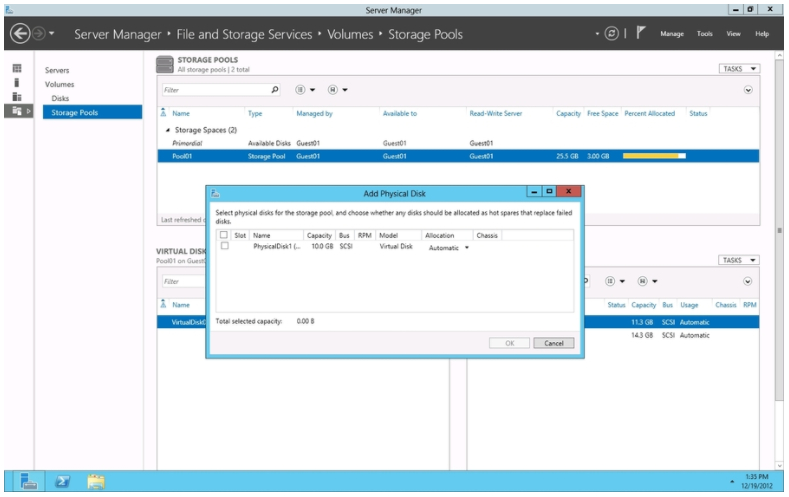Sort pools by Type column

(255, 114)
